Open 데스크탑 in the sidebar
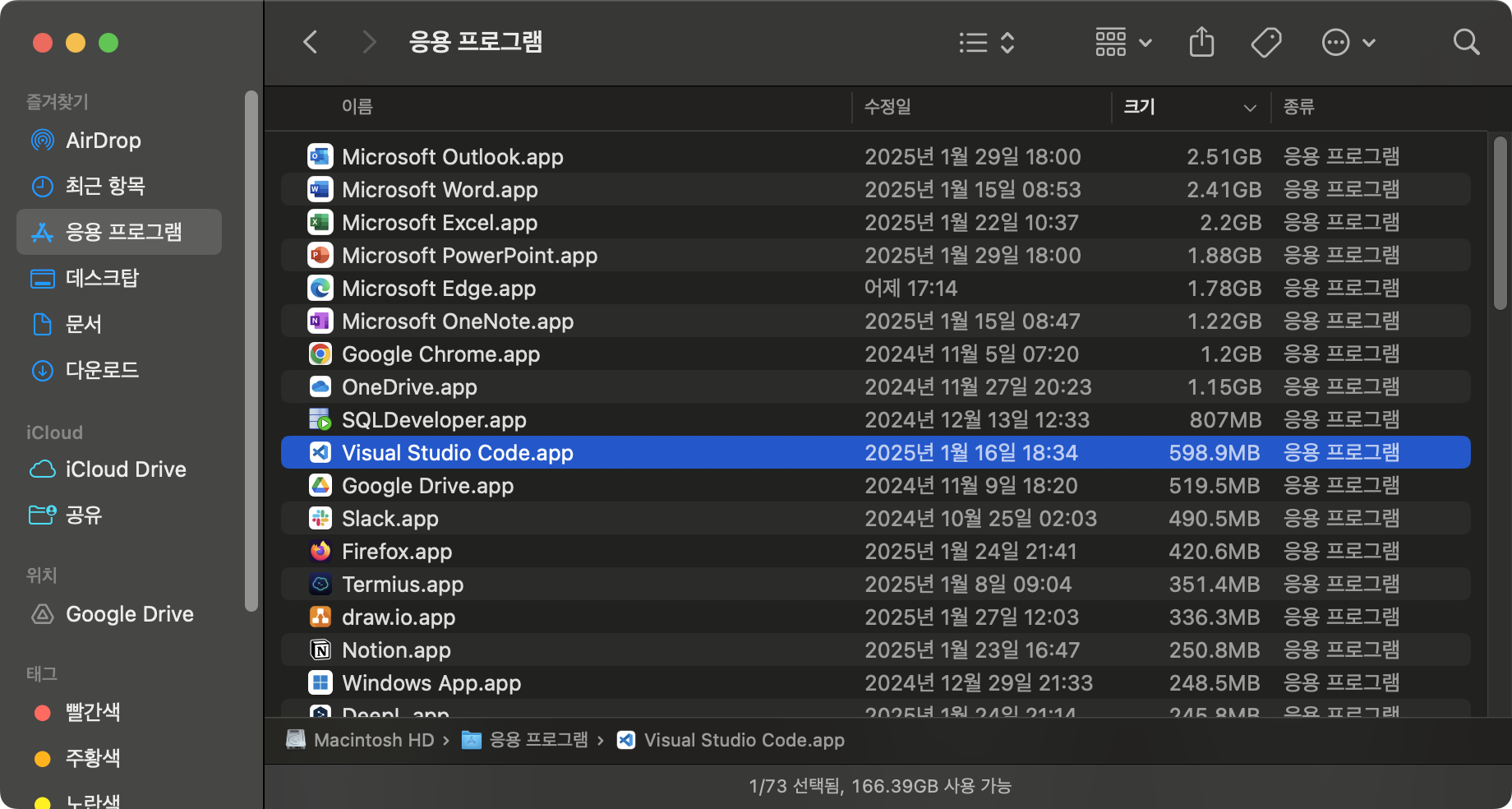Screen dimensions: 1512x809 pyautogui.click(x=119, y=279)
